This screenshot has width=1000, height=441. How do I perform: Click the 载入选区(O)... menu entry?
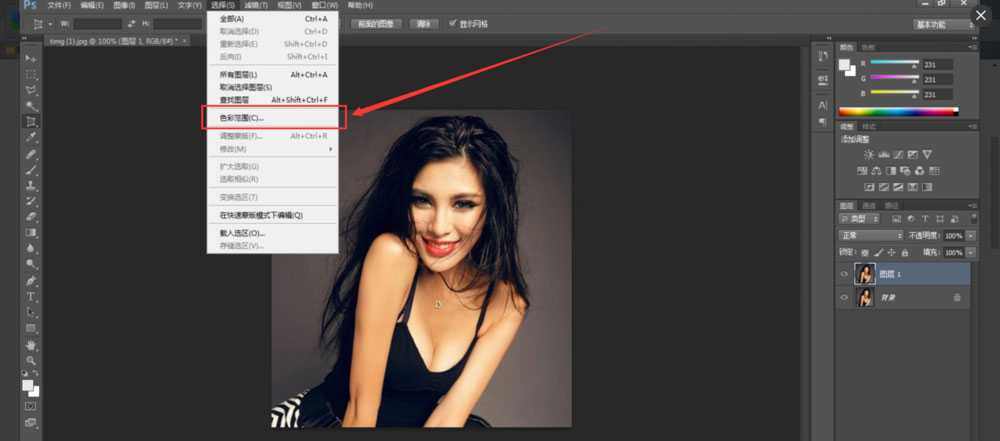click(x=242, y=233)
